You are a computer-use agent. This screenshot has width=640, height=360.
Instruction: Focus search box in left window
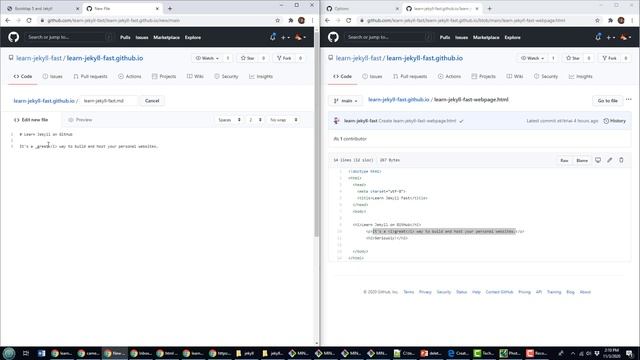[69, 37]
